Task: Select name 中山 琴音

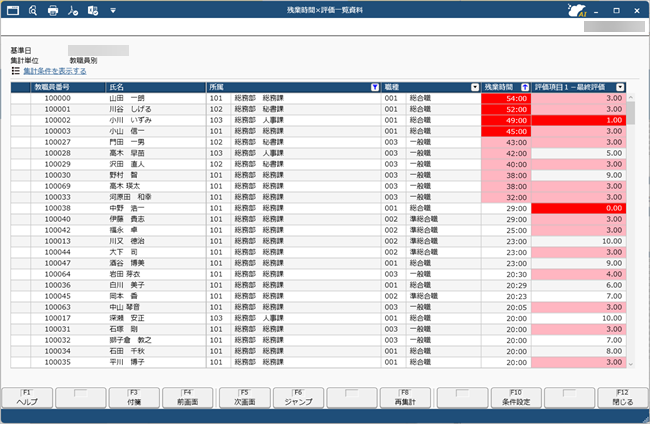Action: click(124, 307)
